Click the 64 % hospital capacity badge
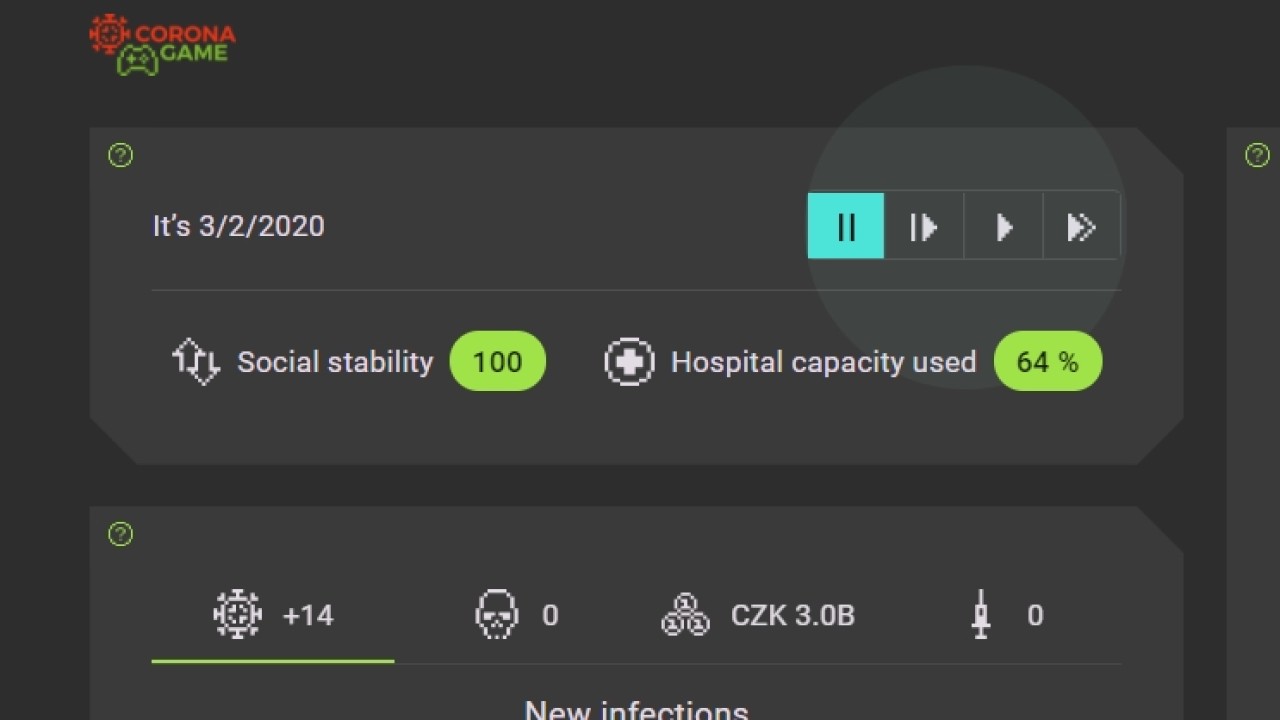This screenshot has width=1280, height=720. [x=1047, y=361]
